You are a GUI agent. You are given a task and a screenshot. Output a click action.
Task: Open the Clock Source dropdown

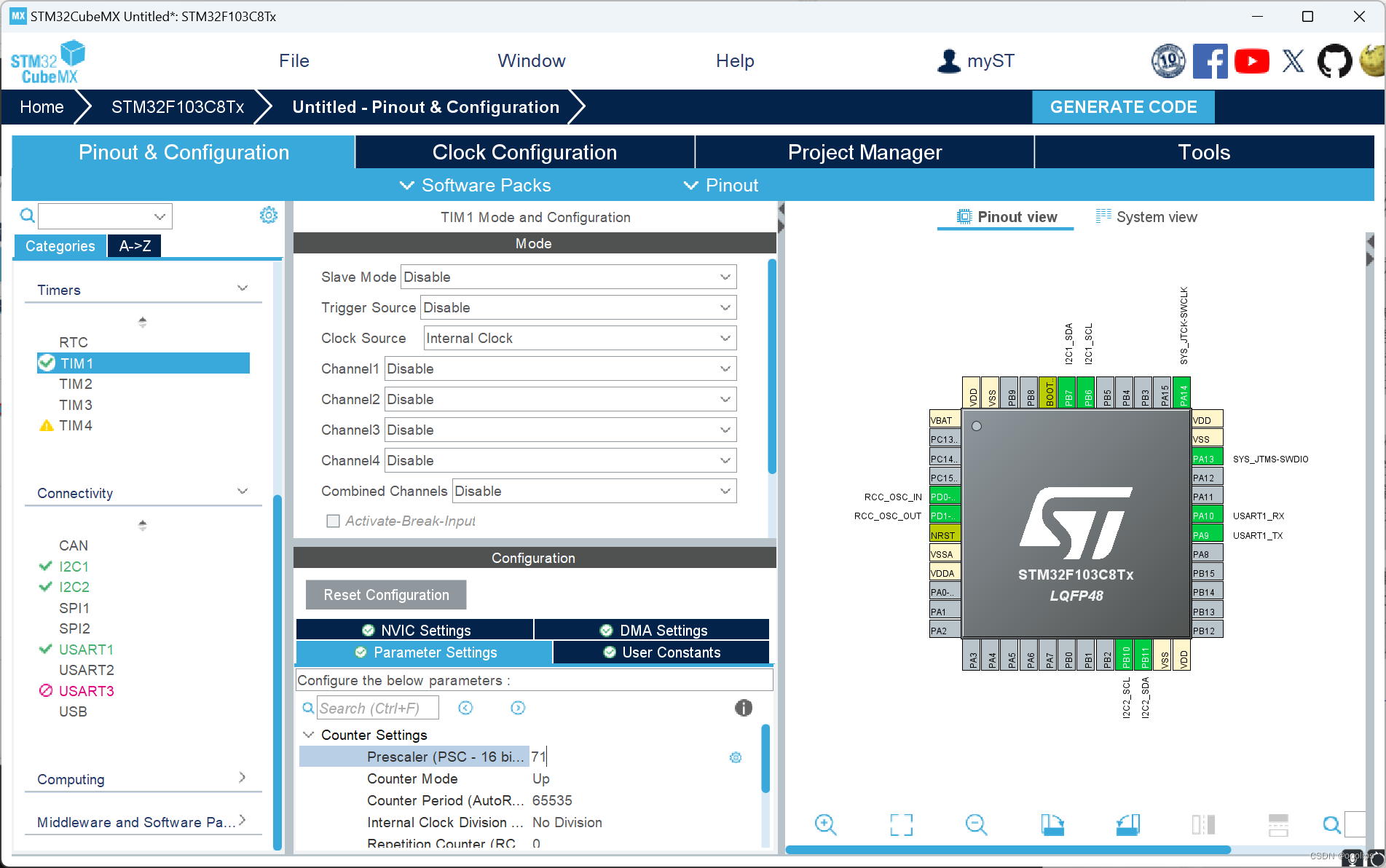tap(580, 338)
